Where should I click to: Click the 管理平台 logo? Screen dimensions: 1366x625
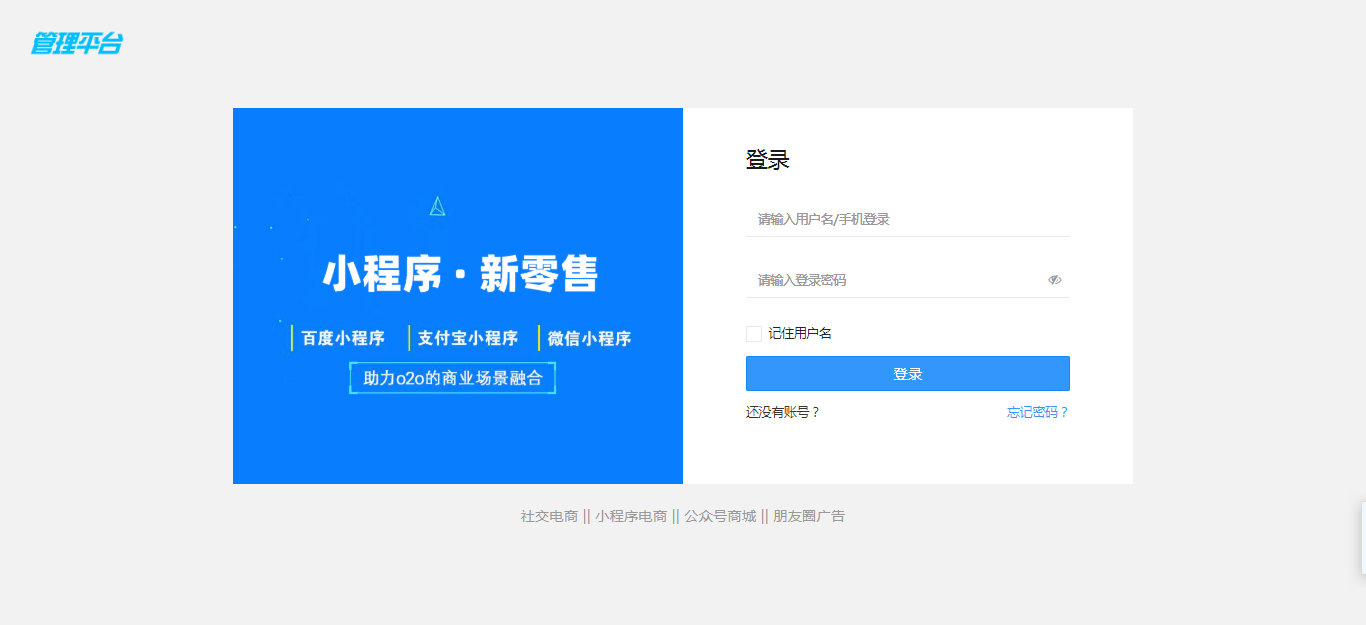tap(77, 43)
